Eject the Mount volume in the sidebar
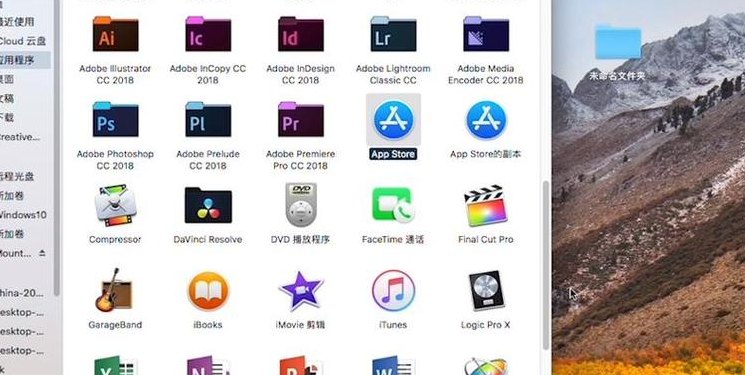The height and width of the screenshot is (375, 745). (x=42, y=253)
